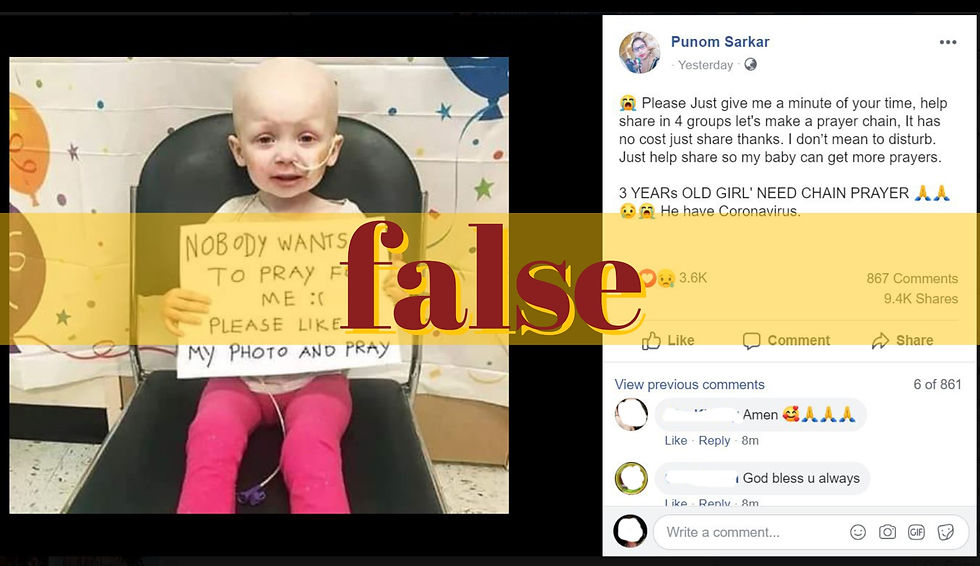Reply to the Amen comment
The width and height of the screenshot is (980, 566).
714,440
